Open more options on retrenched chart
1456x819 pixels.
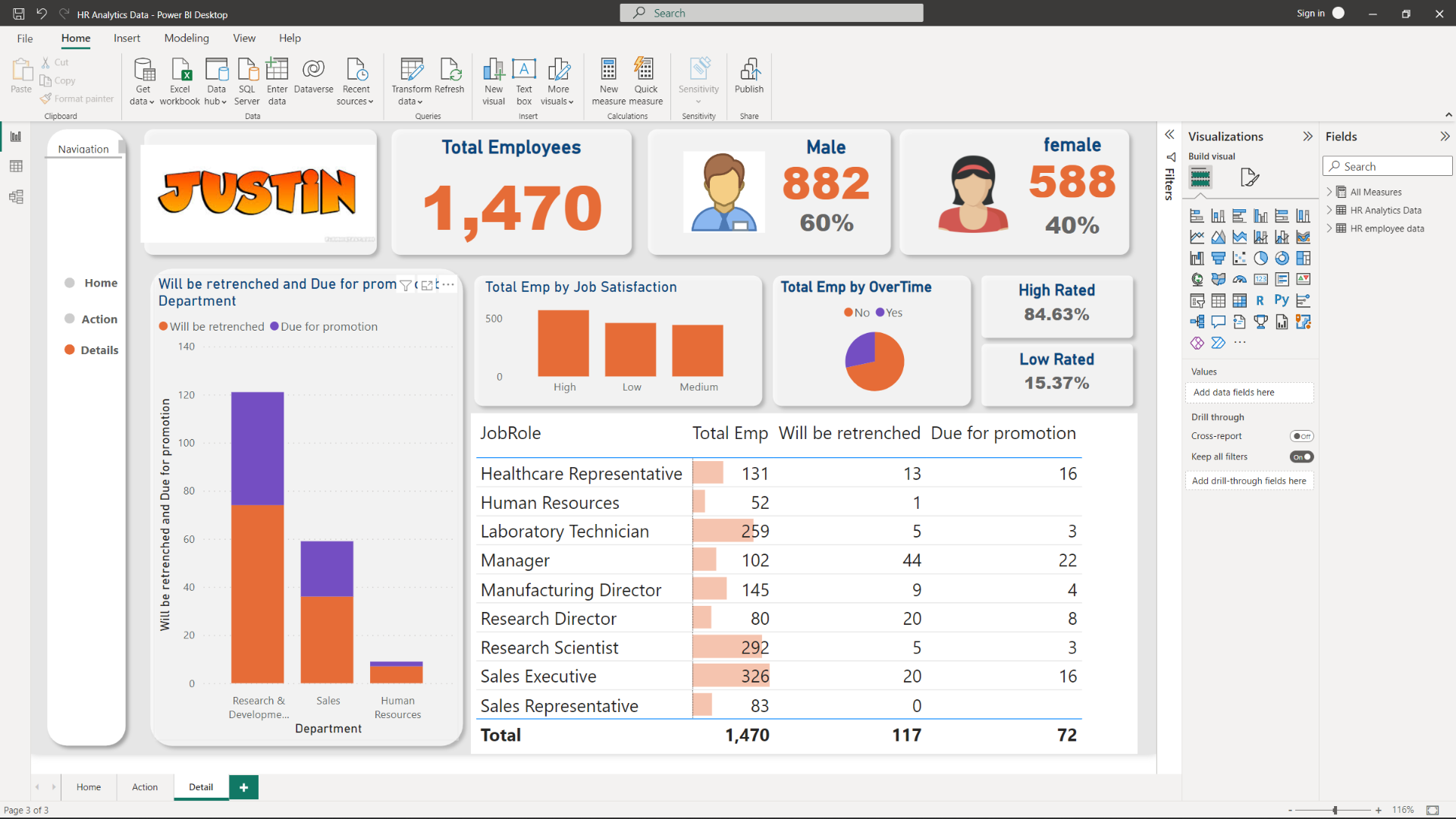[448, 285]
